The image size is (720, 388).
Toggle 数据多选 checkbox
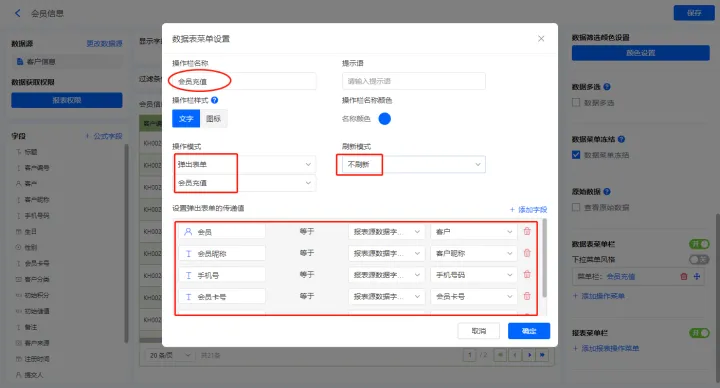pyautogui.click(x=576, y=102)
